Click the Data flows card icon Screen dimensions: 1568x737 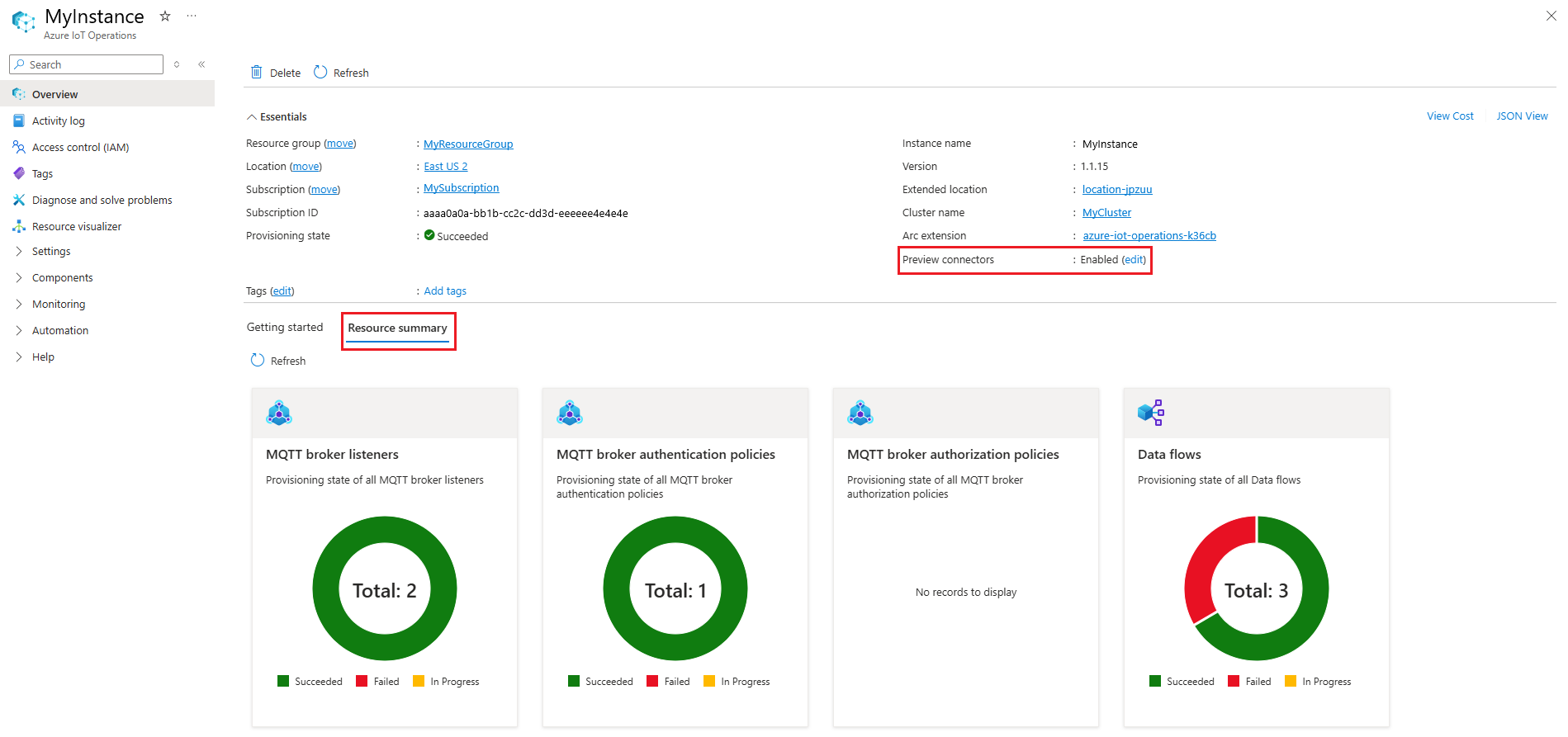tap(1151, 413)
